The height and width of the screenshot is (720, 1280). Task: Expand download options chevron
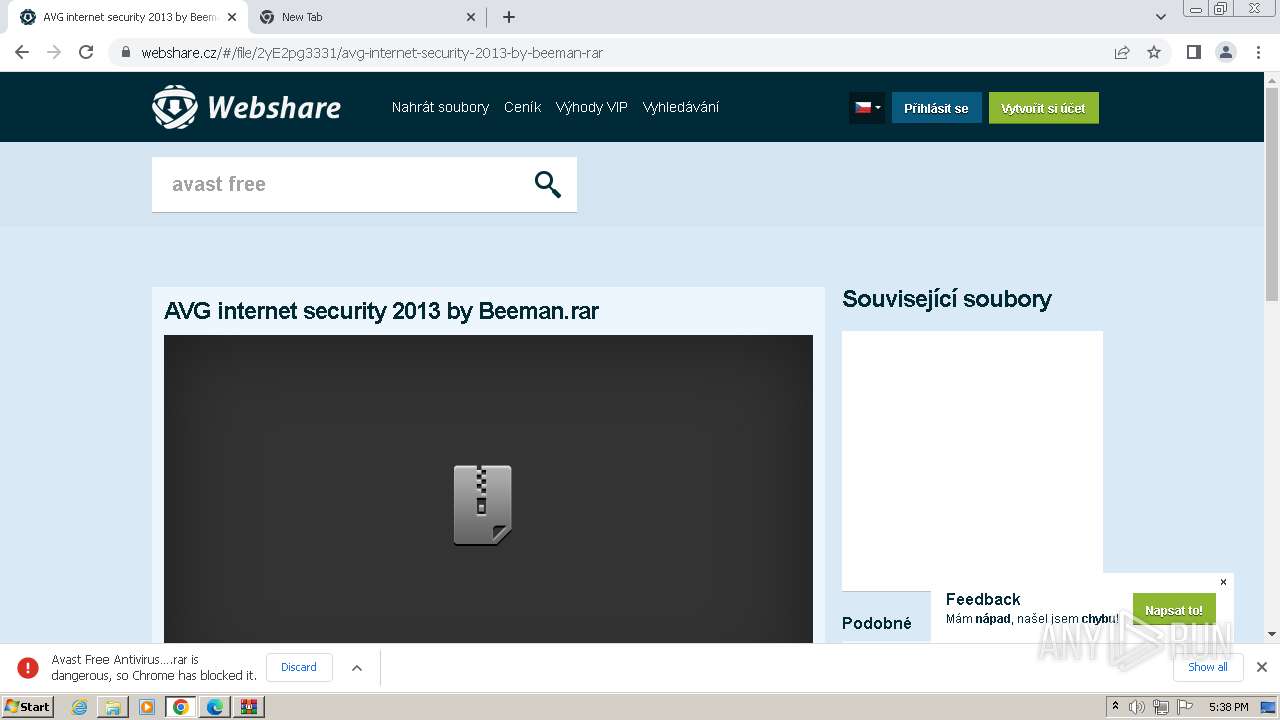[357, 668]
